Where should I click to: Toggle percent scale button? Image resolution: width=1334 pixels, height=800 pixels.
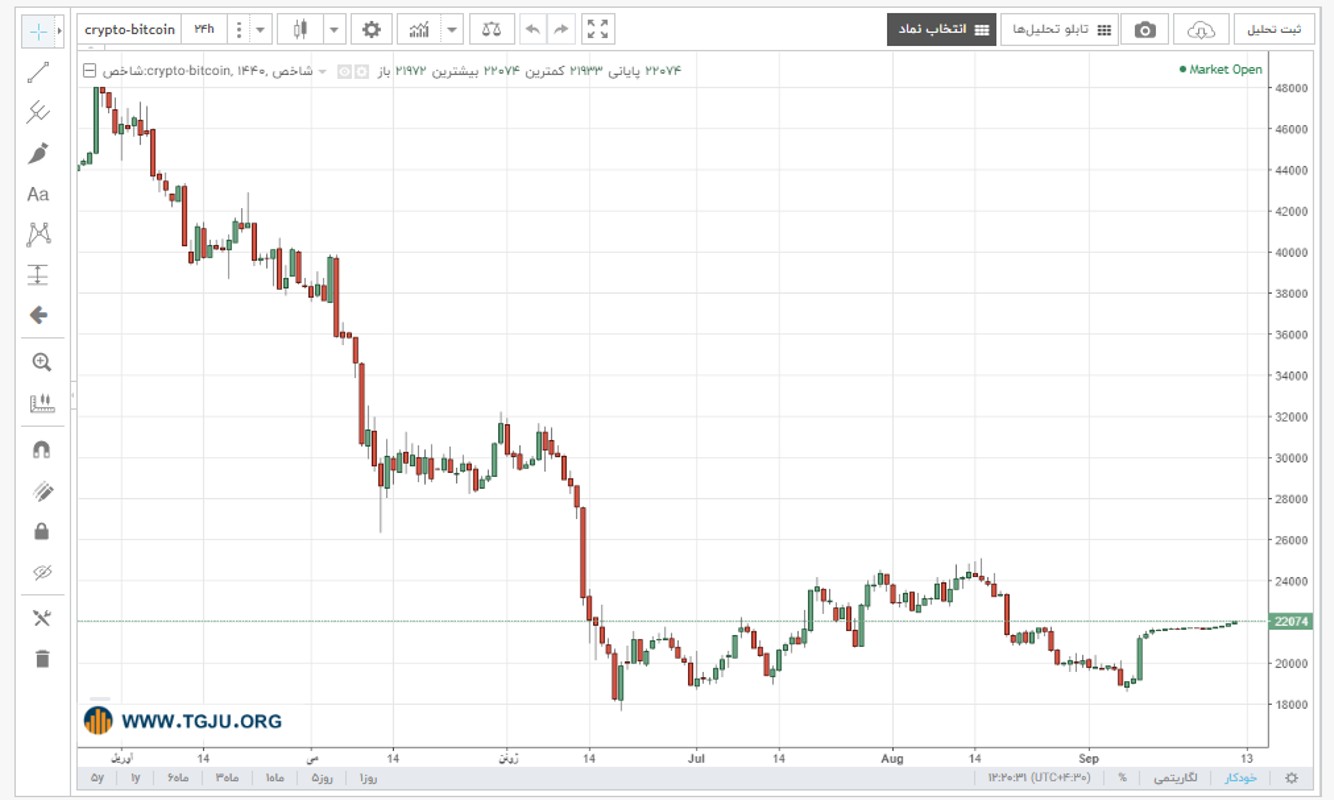[1122, 777]
